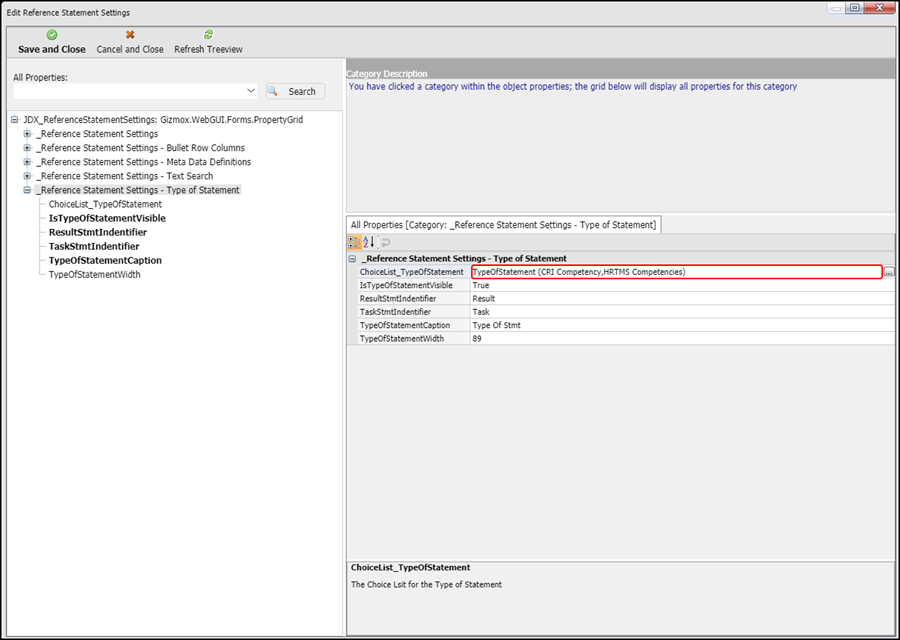The width and height of the screenshot is (900, 640).
Task: Click the Refresh Treeview icon
Action: (x=208, y=35)
